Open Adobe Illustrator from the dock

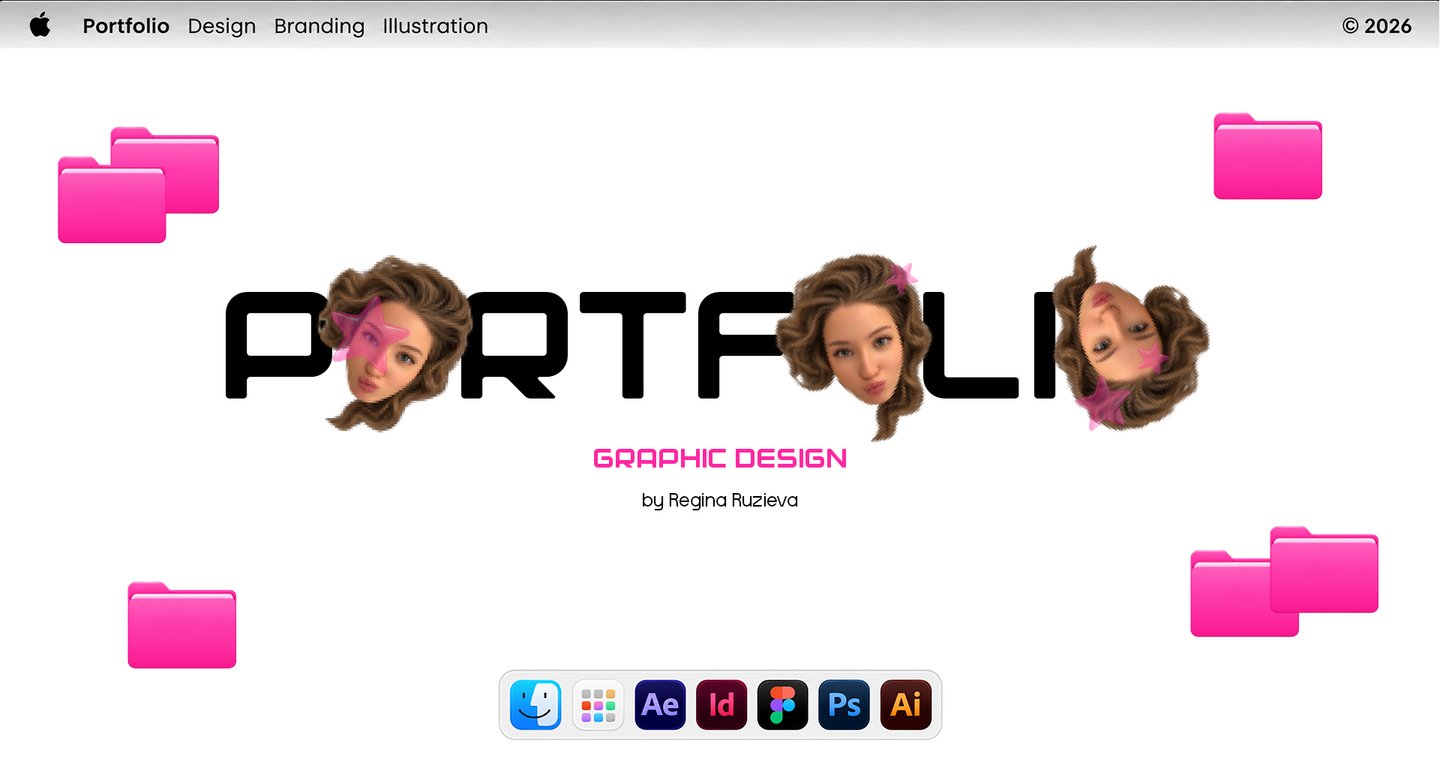pyautogui.click(x=906, y=705)
